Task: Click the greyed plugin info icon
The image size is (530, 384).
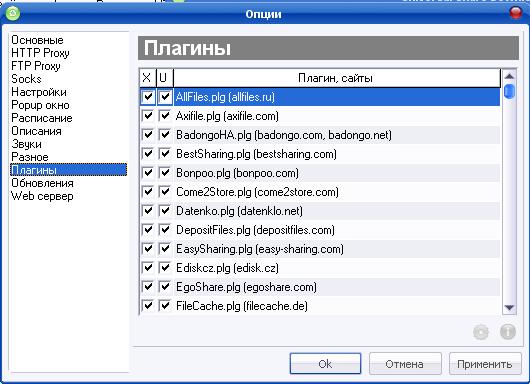Action: (x=508, y=332)
